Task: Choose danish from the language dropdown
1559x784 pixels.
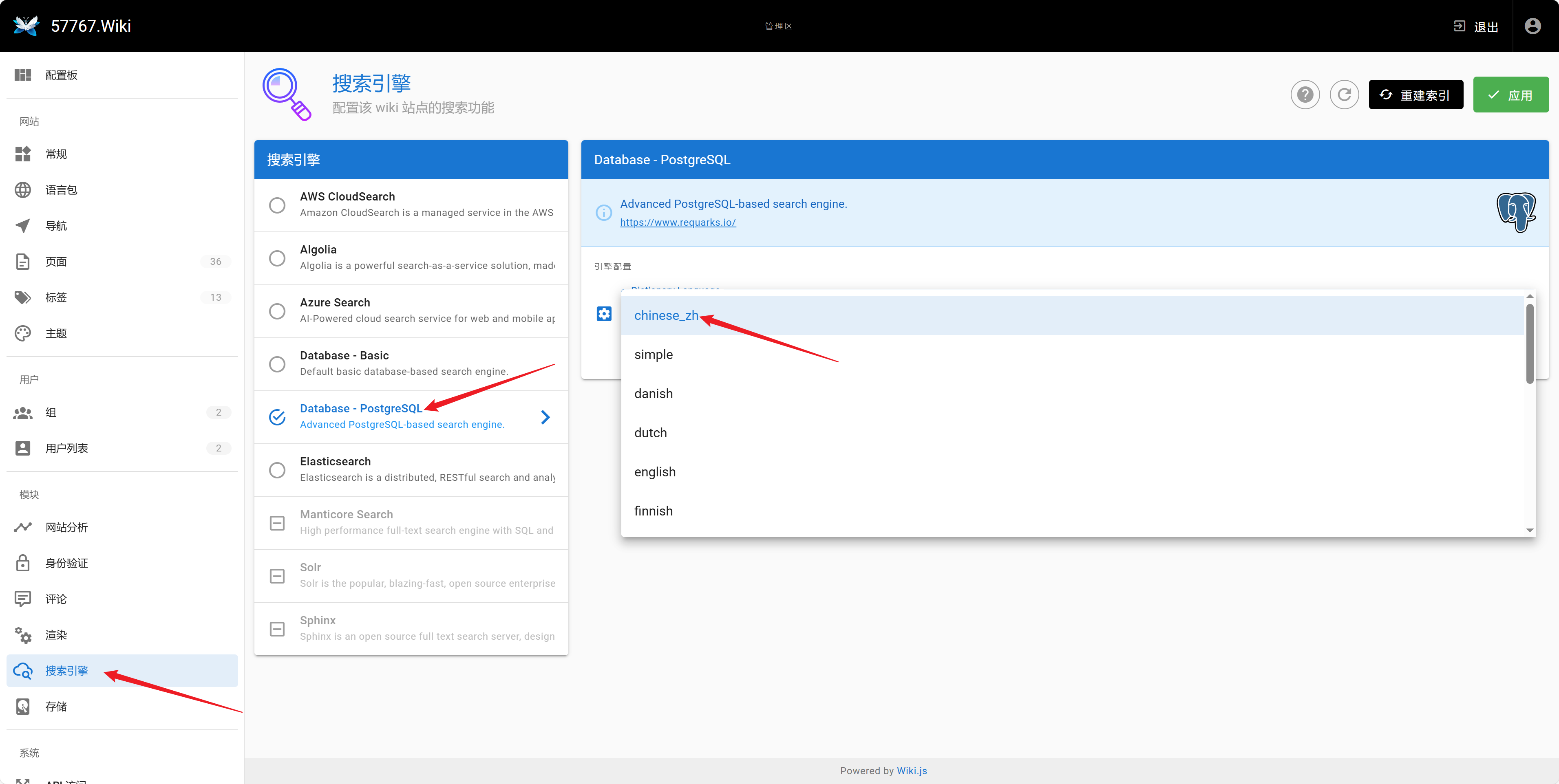Action: (1072, 394)
